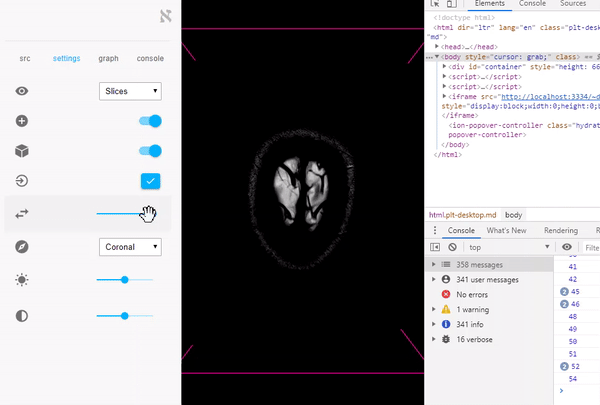Click the html.plt-desktop.md breadcrumb
600x405 pixels.
(x=462, y=215)
